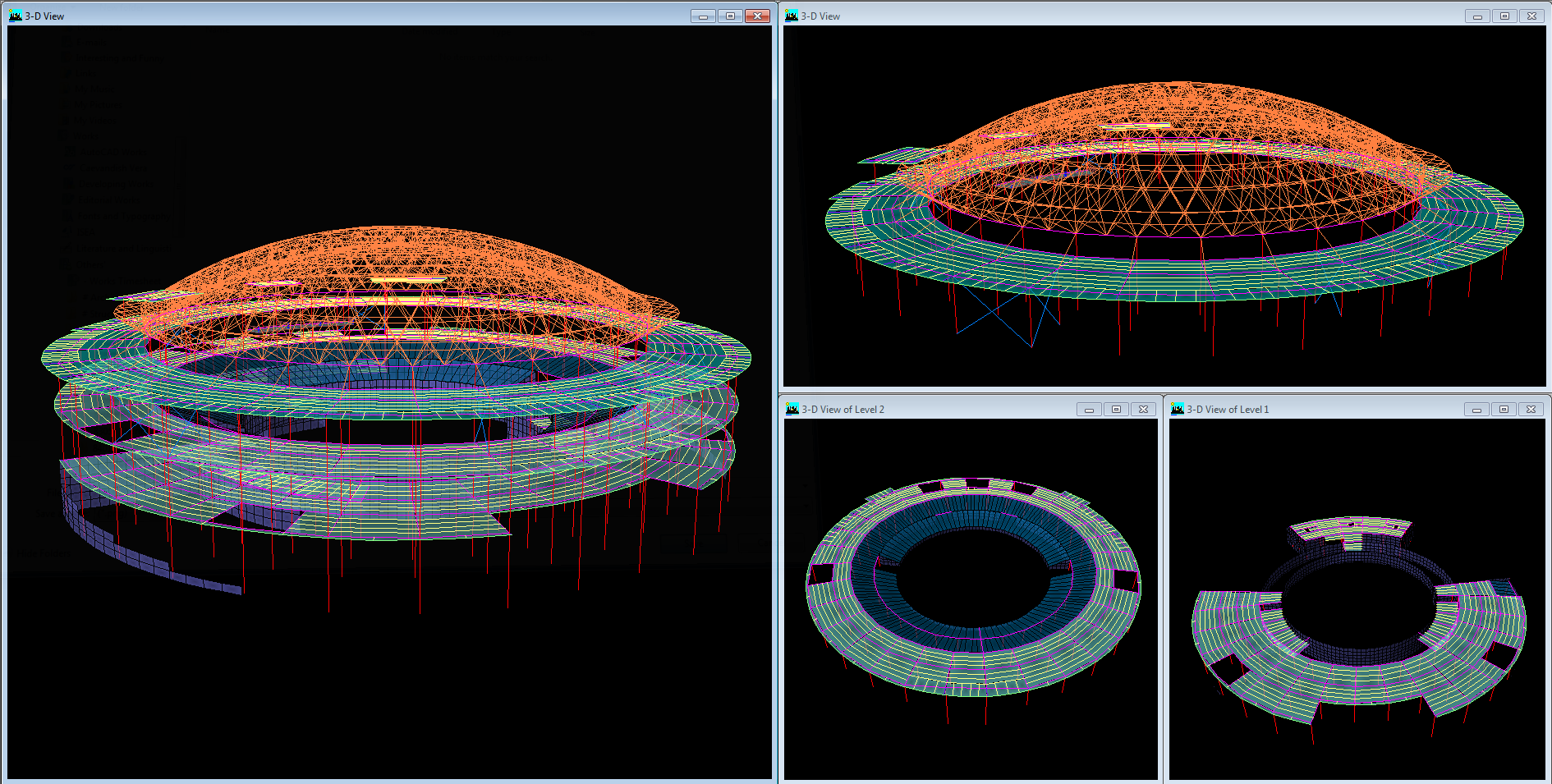The height and width of the screenshot is (784, 1552).
Task: Maximize the 3-D View of Level 2 window
Action: pyautogui.click(x=1116, y=410)
